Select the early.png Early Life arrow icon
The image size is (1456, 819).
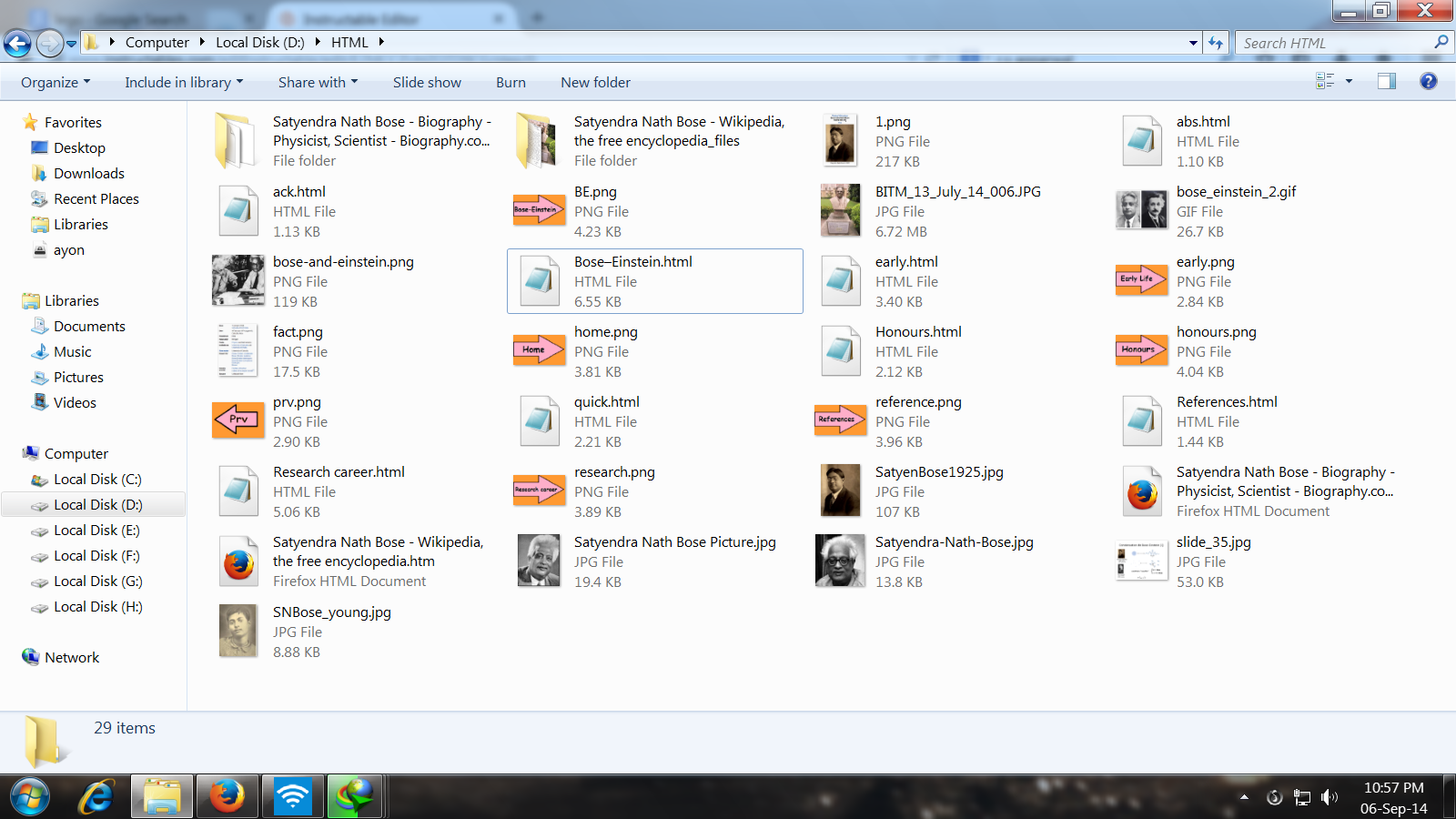click(x=1141, y=280)
